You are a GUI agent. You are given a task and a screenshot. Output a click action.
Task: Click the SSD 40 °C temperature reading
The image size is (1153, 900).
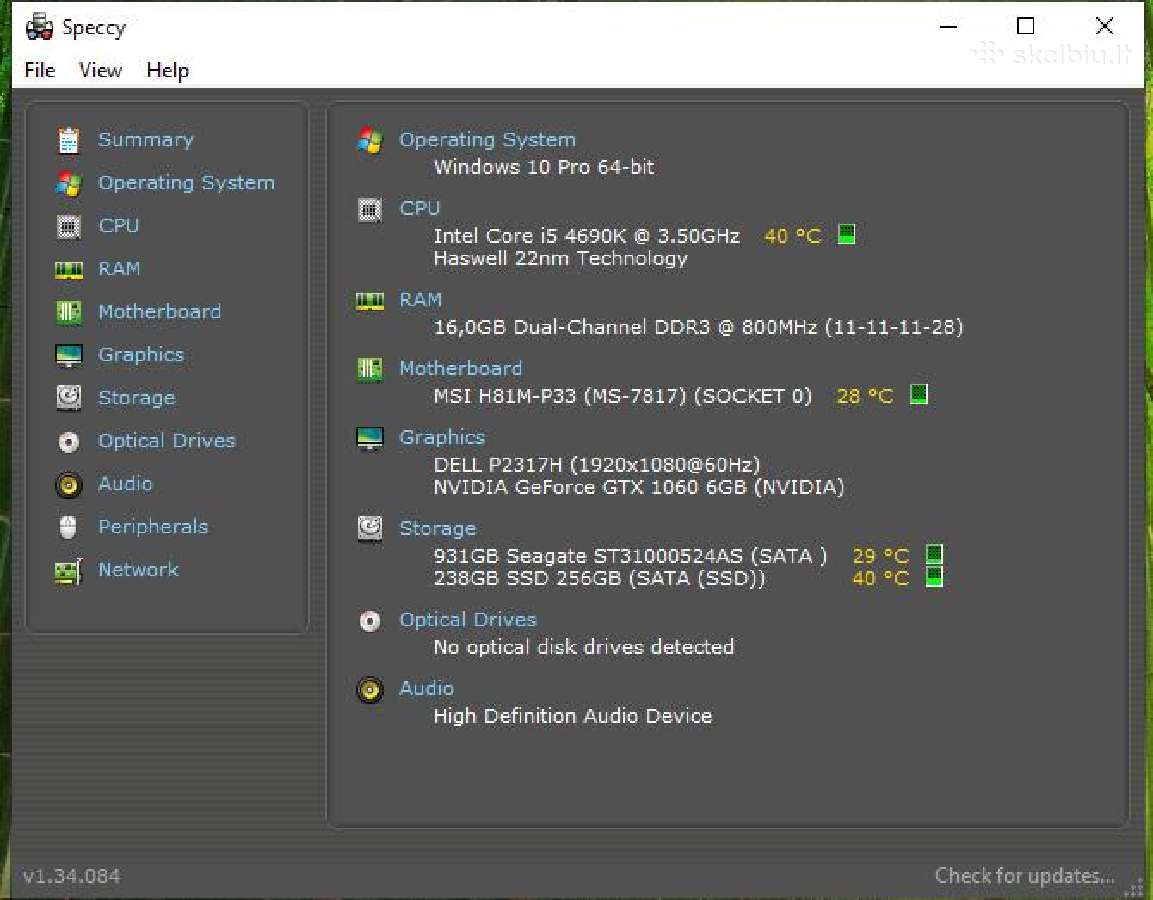pos(881,579)
